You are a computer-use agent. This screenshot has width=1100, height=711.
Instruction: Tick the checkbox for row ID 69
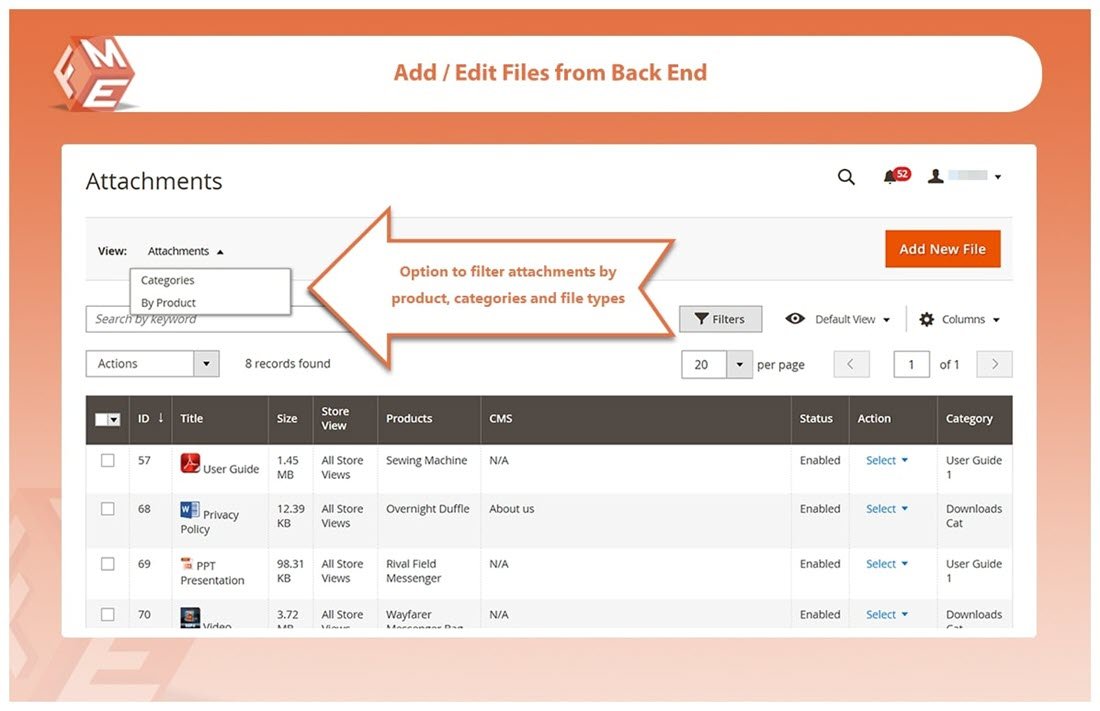point(108,564)
